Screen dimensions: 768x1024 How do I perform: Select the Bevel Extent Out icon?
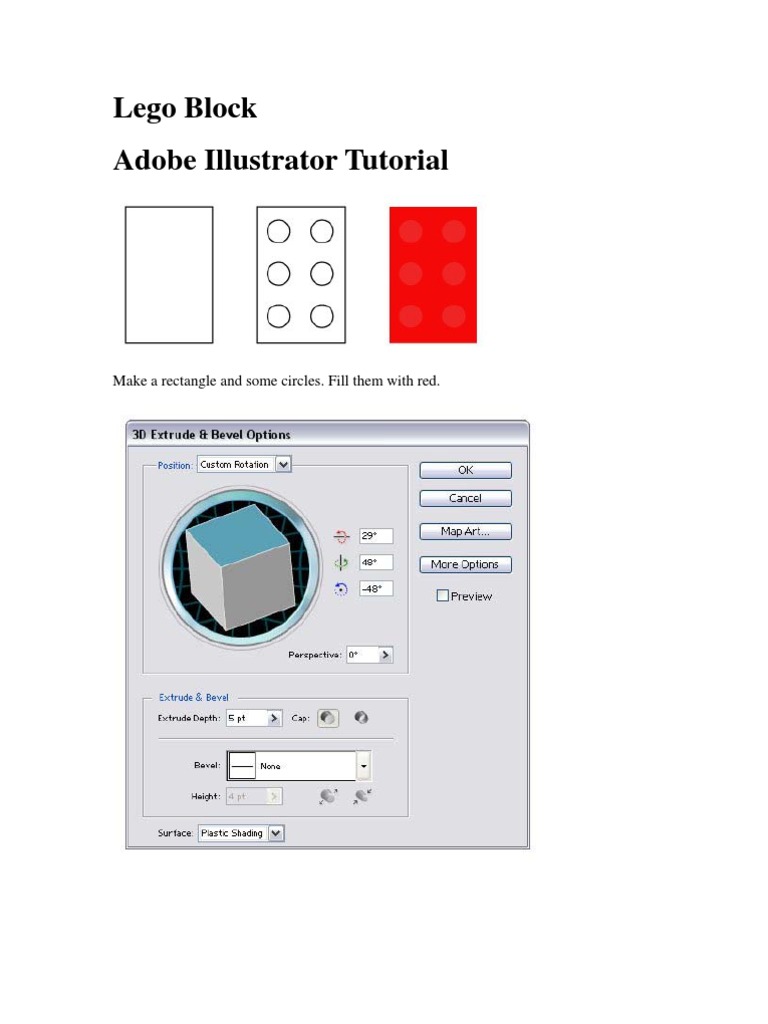328,796
